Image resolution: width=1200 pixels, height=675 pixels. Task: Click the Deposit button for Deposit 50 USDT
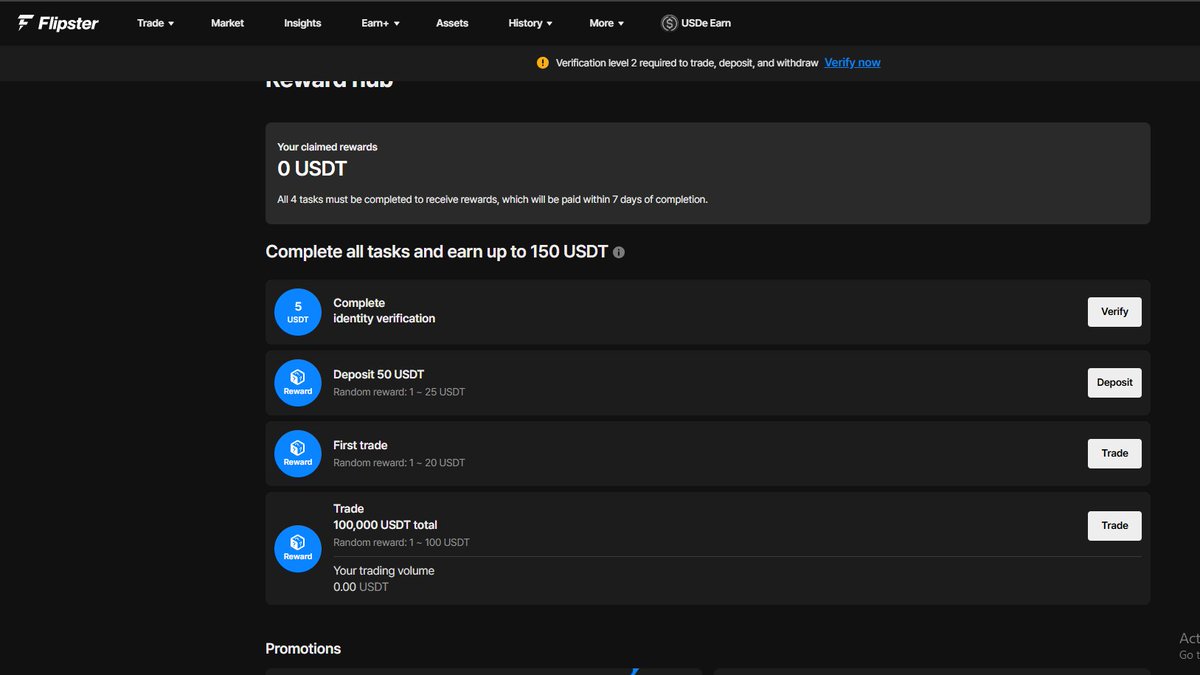pyautogui.click(x=1114, y=383)
